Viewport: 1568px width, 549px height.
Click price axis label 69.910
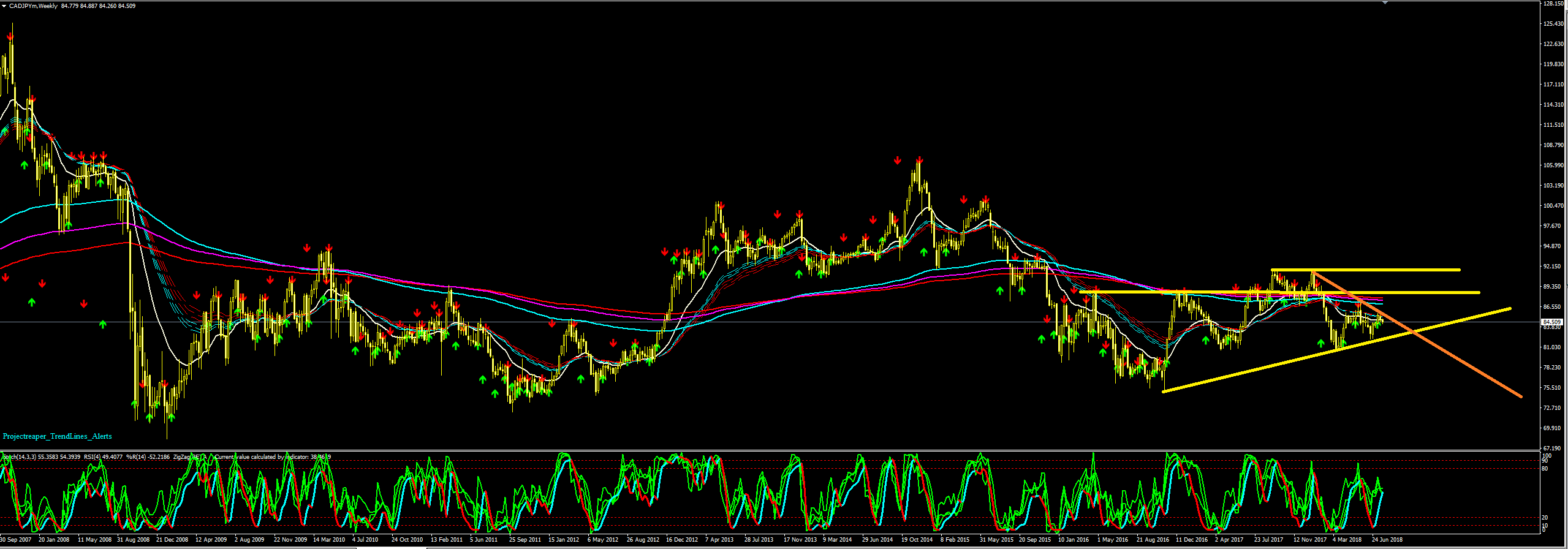(1553, 428)
